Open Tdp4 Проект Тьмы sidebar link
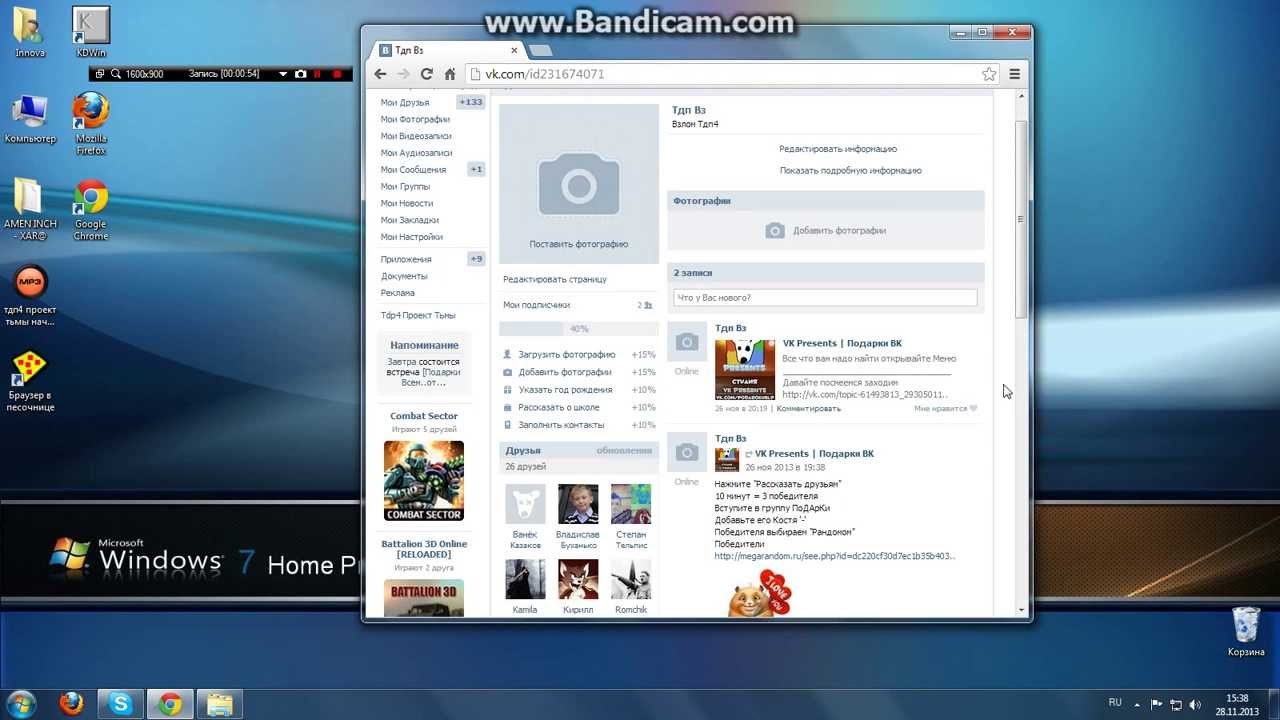This screenshot has width=1280, height=720. (x=418, y=315)
